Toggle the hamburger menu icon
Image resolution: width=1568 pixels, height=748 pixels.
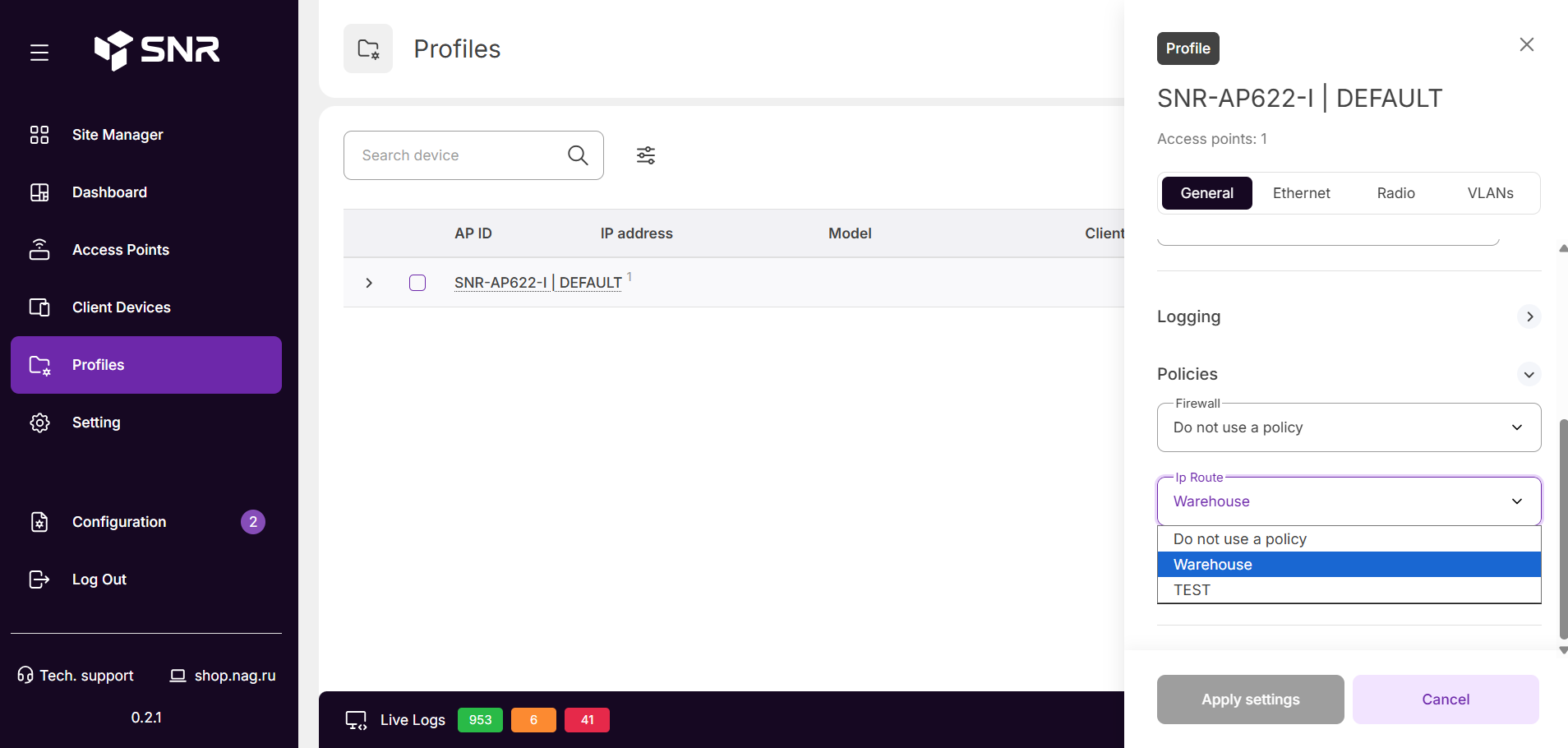pyautogui.click(x=39, y=53)
